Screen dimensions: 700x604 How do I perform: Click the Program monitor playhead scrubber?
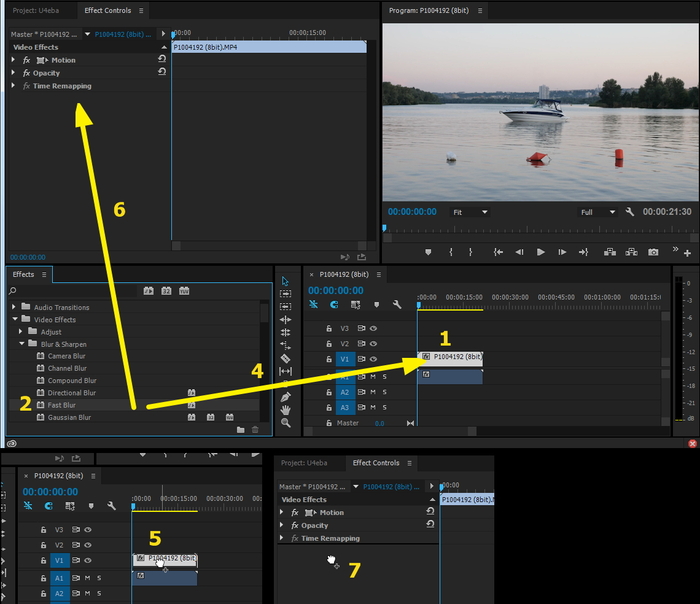tap(384, 229)
